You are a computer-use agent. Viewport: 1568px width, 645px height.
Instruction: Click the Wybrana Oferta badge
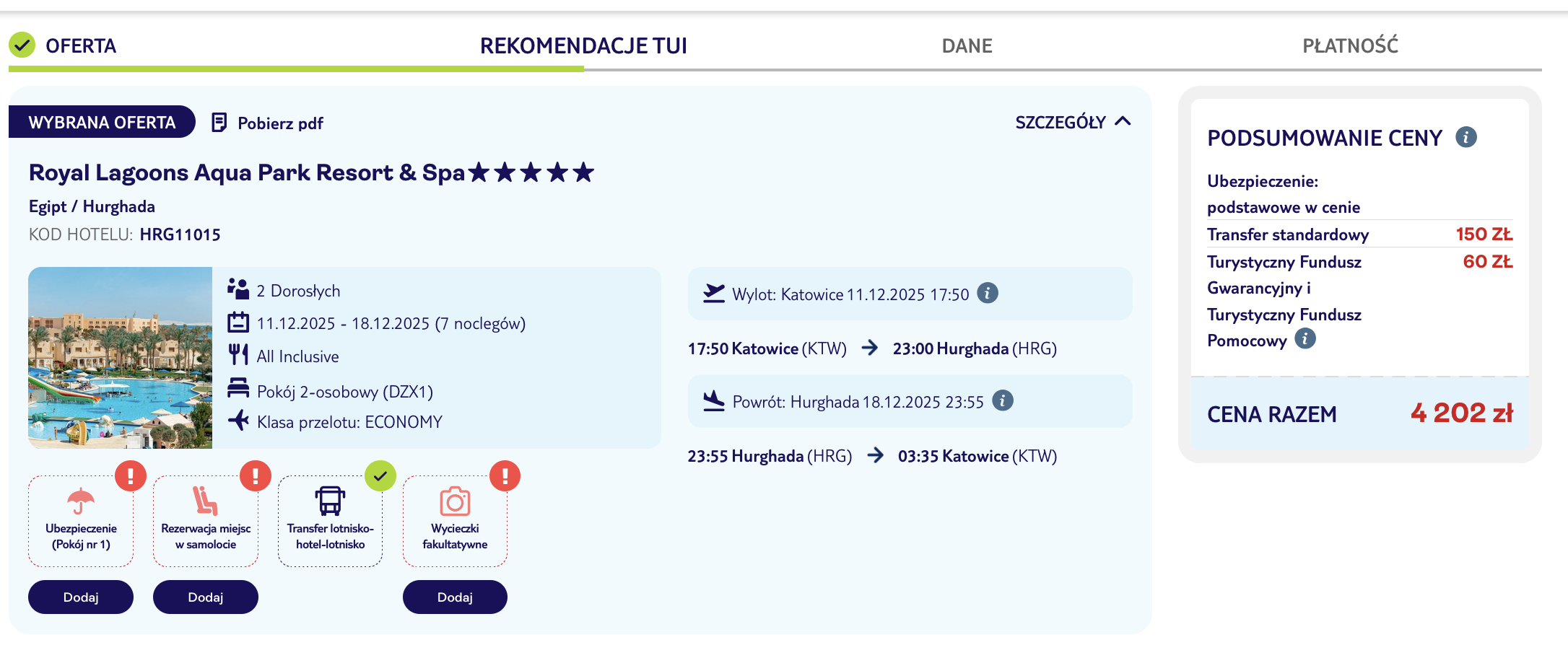(102, 122)
